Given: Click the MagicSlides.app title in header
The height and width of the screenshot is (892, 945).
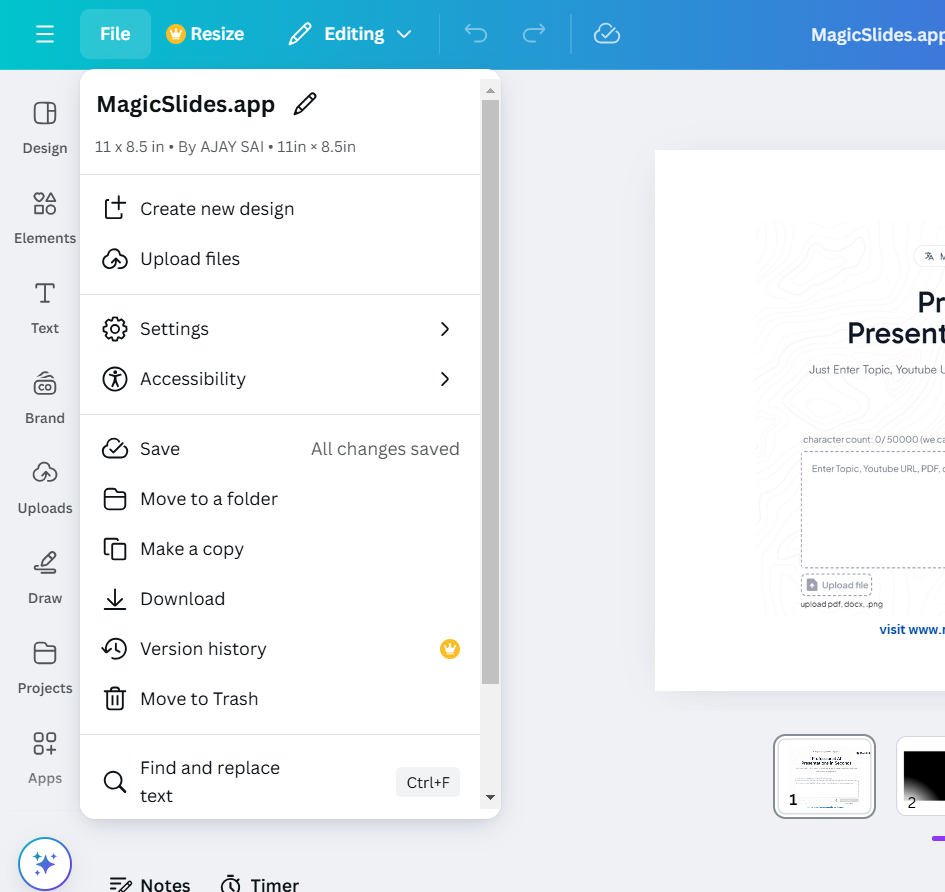Looking at the screenshot, I should tap(878, 35).
